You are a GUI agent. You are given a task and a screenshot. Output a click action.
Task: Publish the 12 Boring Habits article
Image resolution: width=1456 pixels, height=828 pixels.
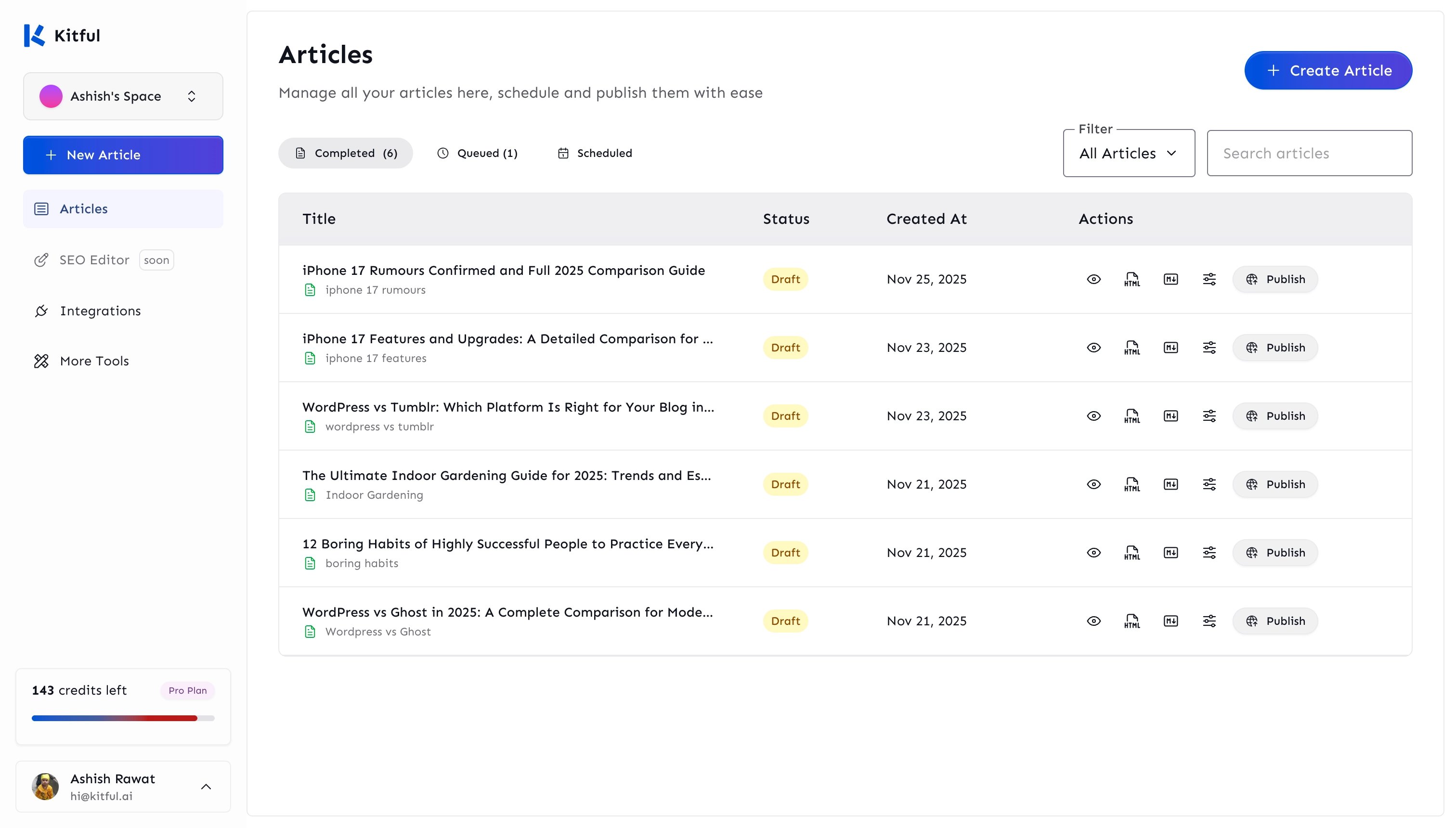pos(1274,552)
